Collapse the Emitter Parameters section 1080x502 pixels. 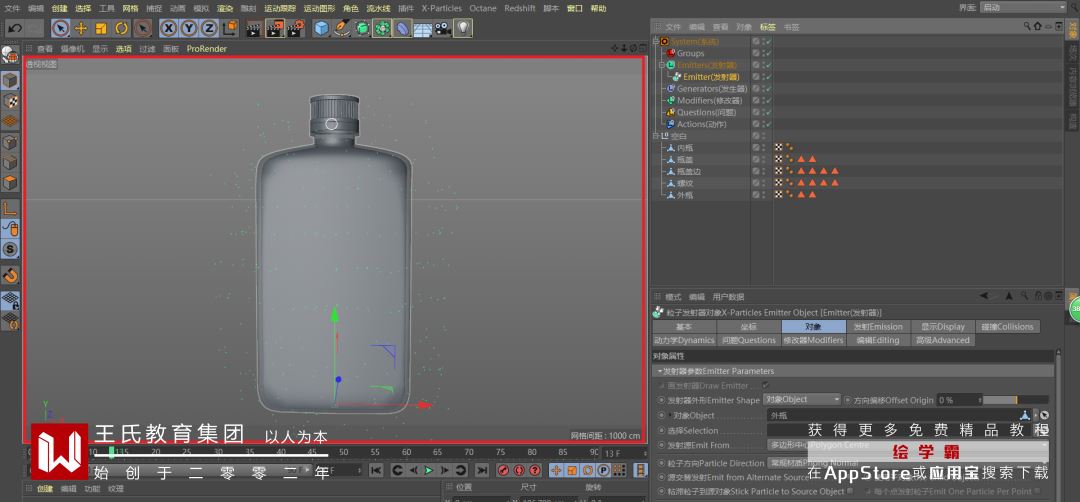pos(659,371)
